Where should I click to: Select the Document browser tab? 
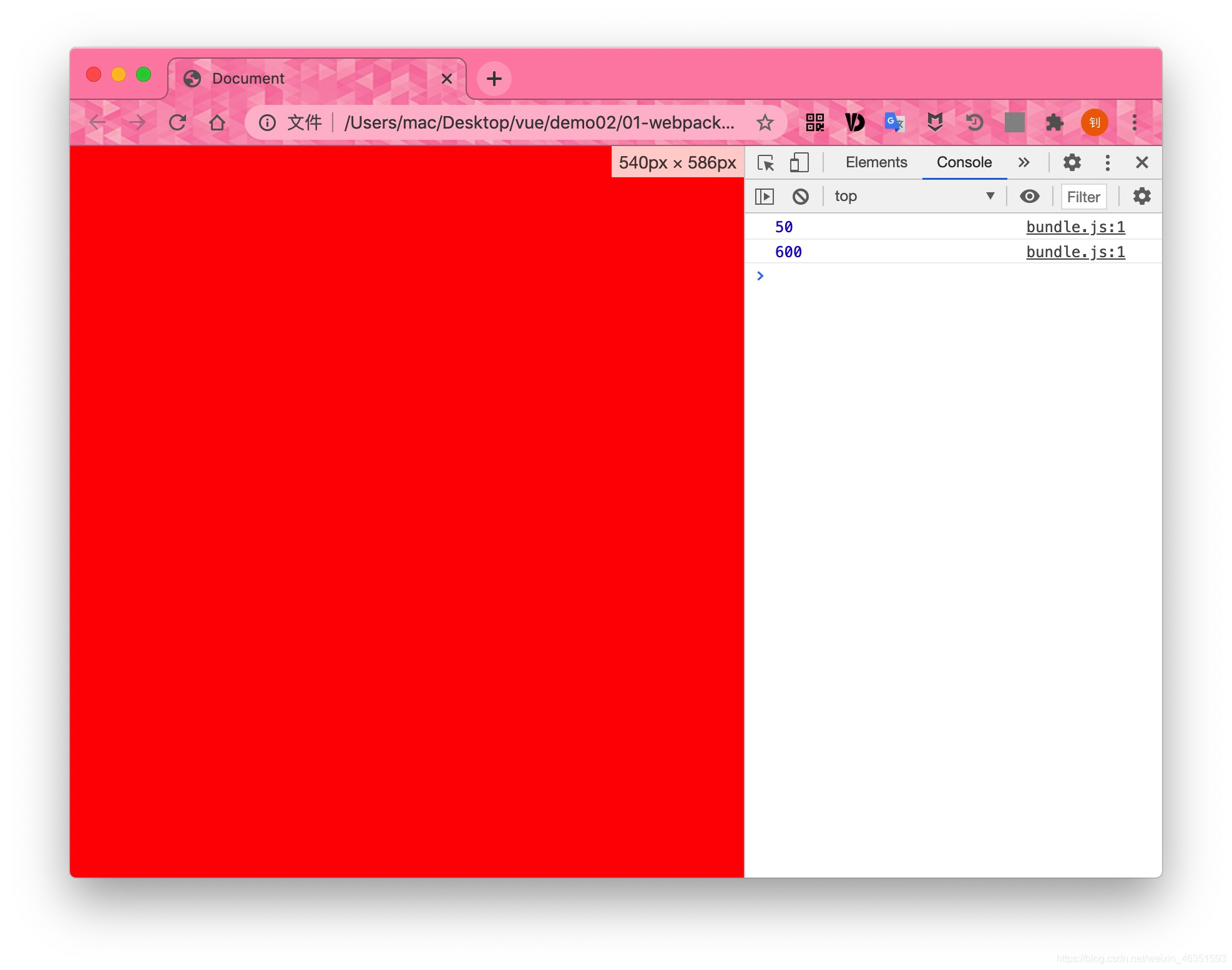[317, 79]
